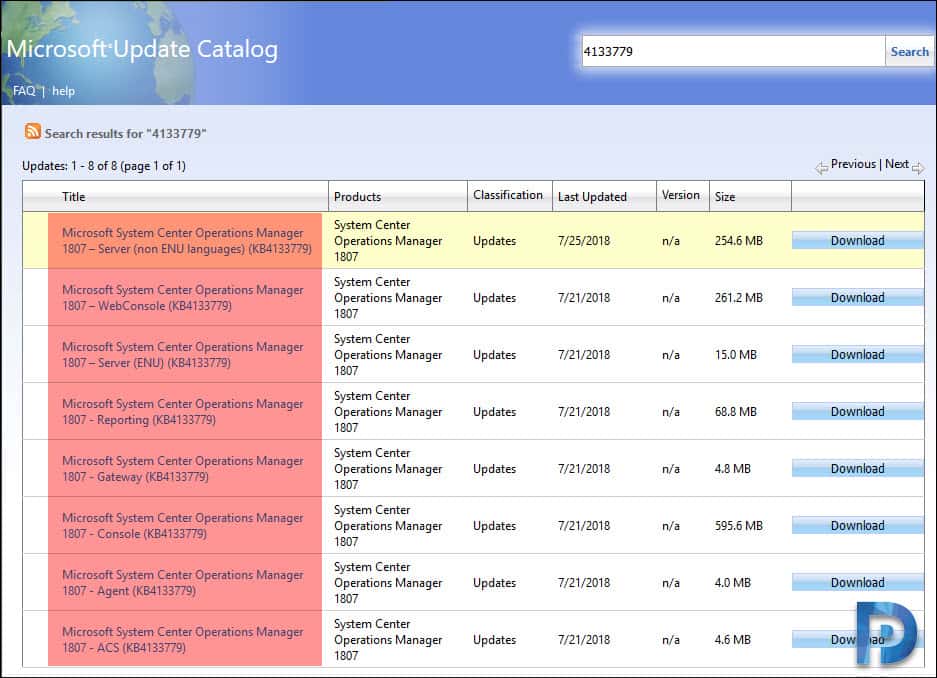Sort by the Version column header
This screenshot has width=937, height=678.
[681, 195]
